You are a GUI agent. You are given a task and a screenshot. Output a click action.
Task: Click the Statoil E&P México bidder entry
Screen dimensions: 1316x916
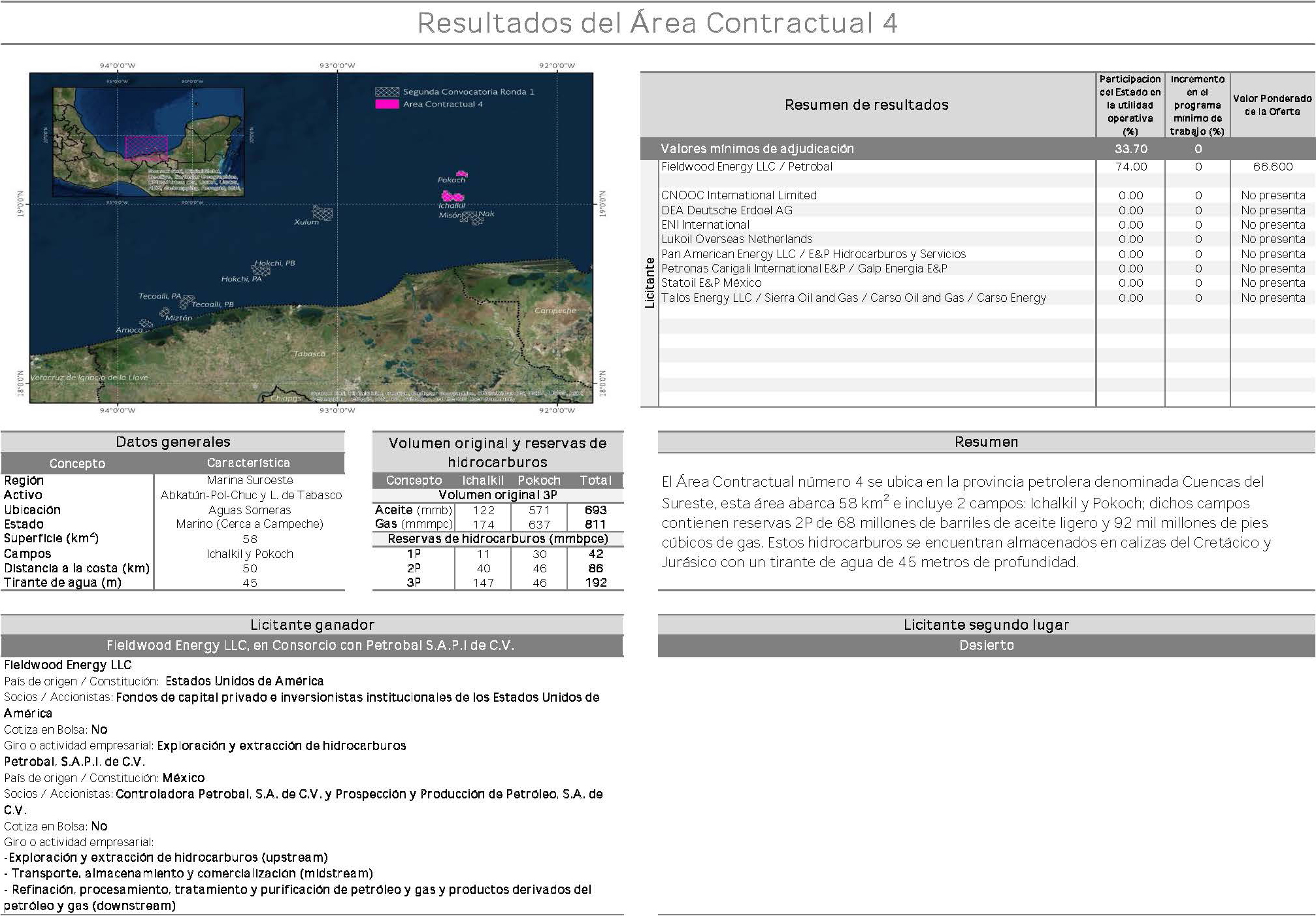click(711, 283)
